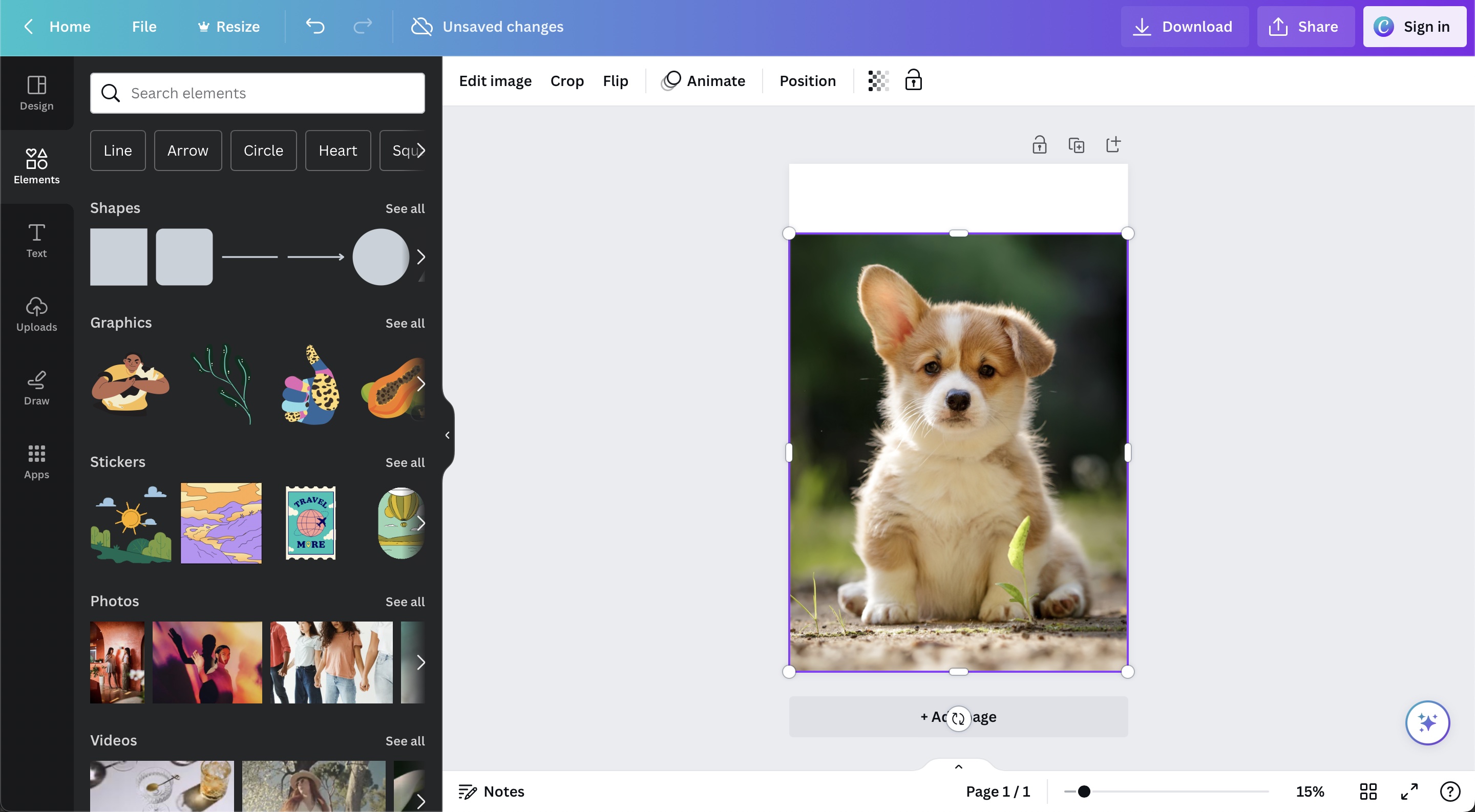Toggle fullscreen presentation mode icon
Image resolution: width=1475 pixels, height=812 pixels.
[1409, 792]
